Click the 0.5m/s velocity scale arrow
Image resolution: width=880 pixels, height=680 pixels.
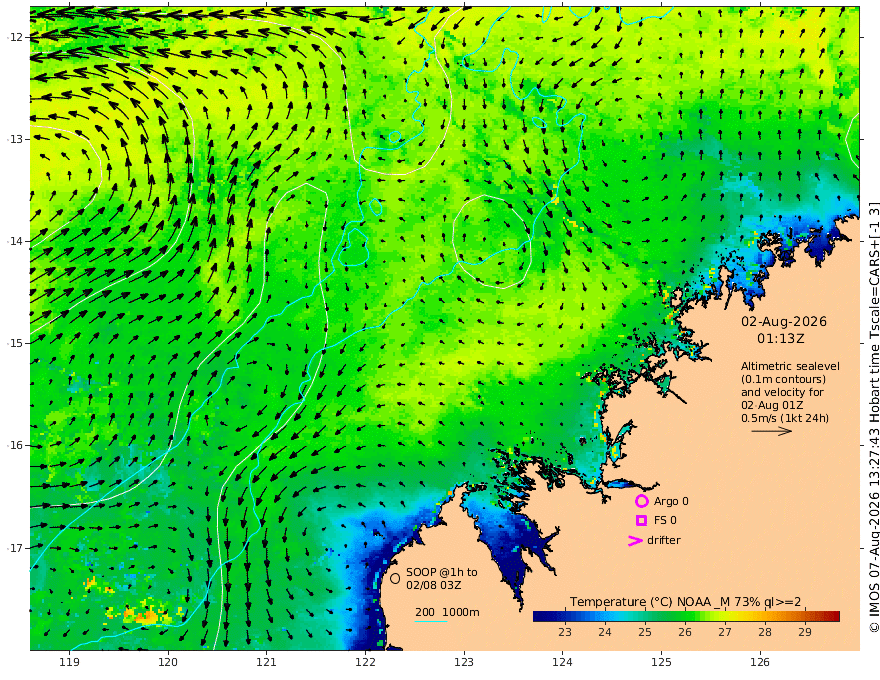772,431
